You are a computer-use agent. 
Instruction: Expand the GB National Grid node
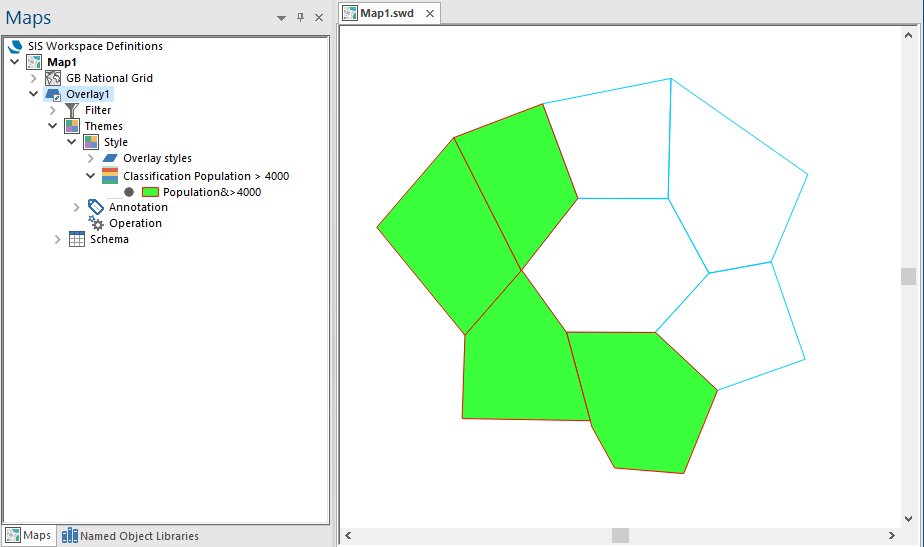pos(34,78)
